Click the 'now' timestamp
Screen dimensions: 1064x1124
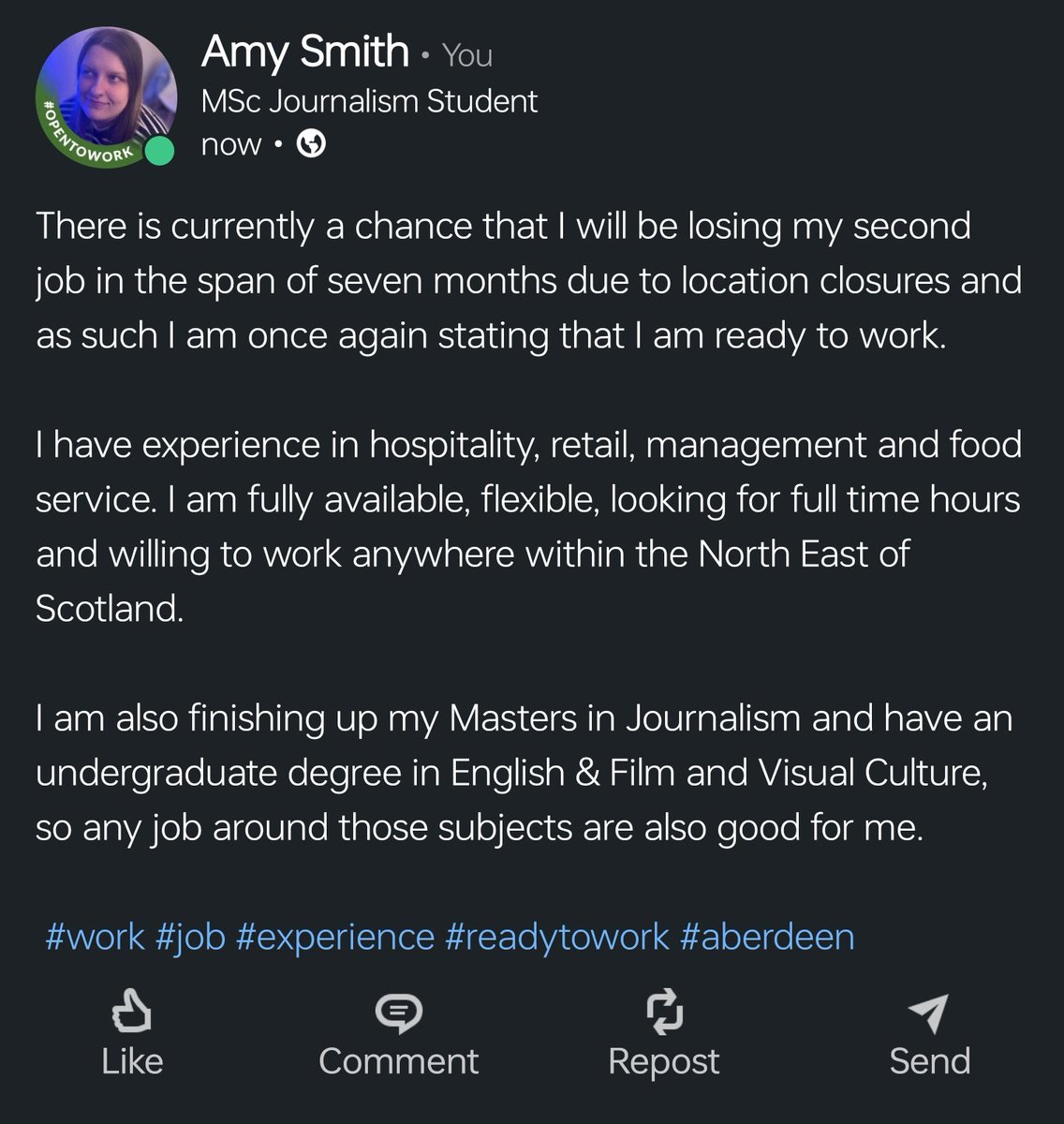click(231, 143)
